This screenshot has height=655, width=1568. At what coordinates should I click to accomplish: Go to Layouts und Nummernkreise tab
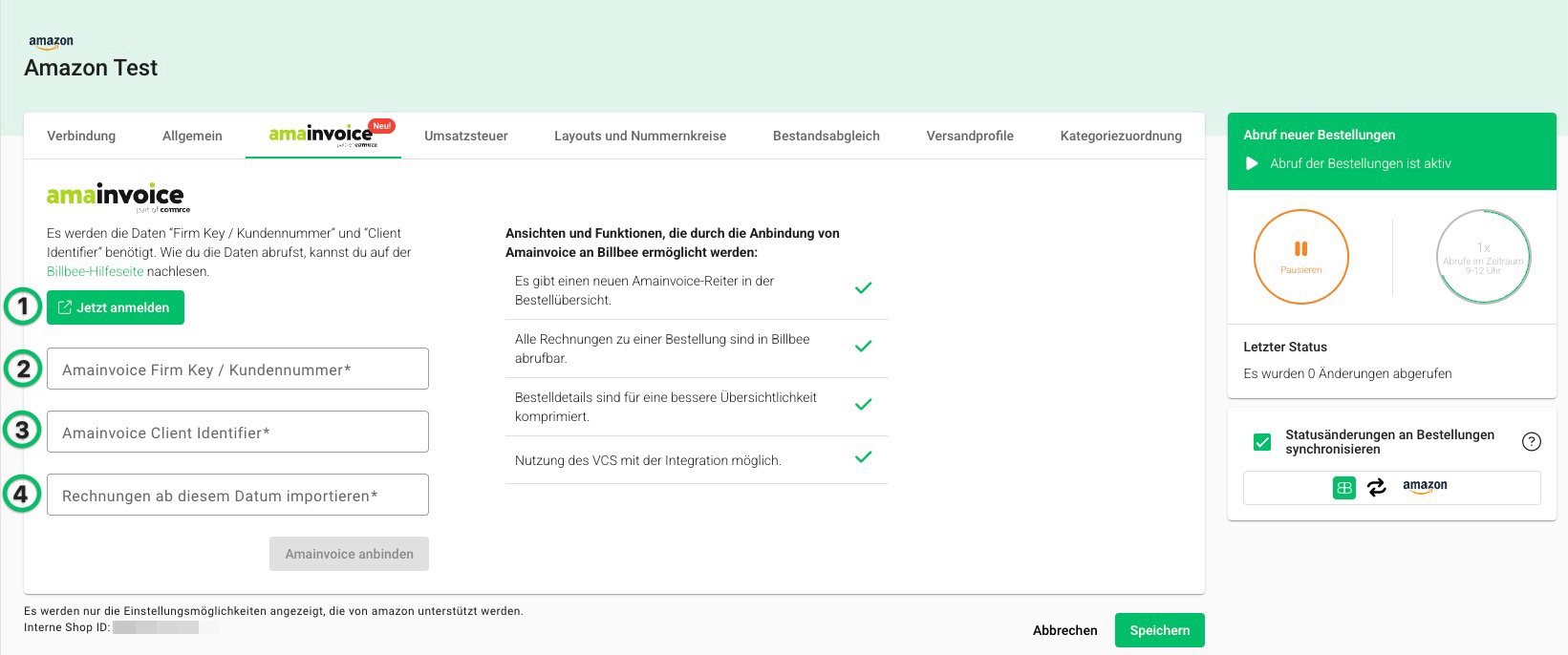click(640, 136)
